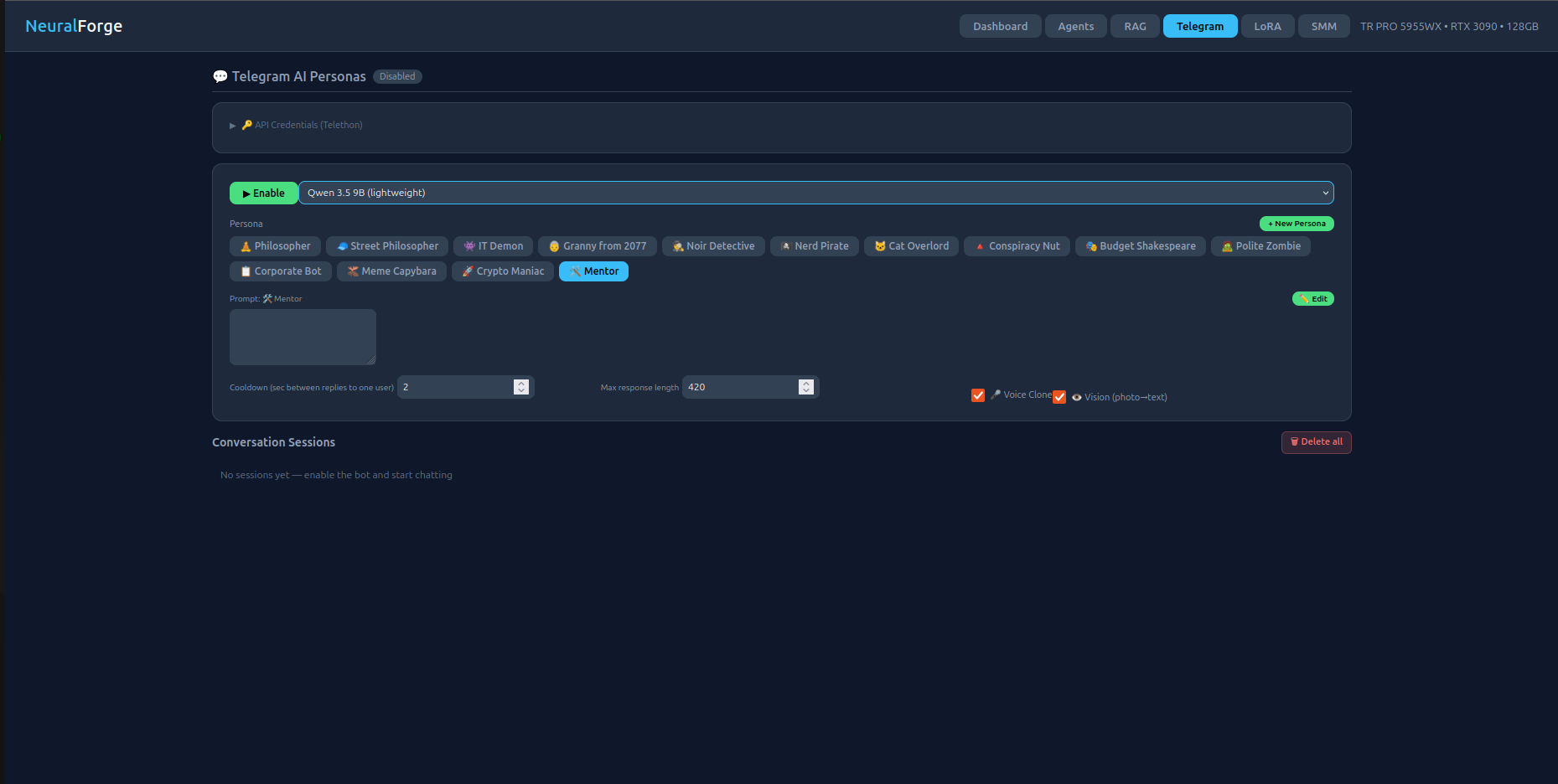Open the RAG tab

point(1135,26)
